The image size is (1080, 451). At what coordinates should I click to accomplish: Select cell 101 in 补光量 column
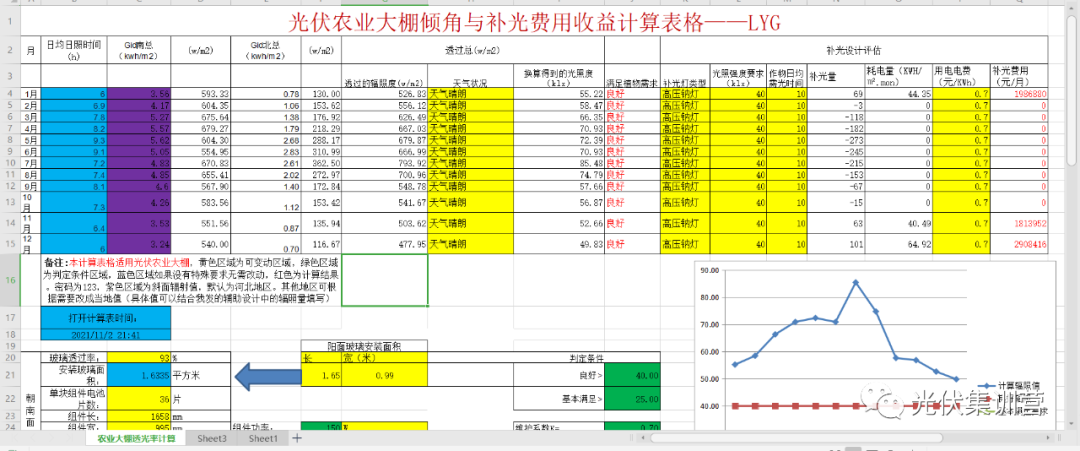tap(835, 244)
